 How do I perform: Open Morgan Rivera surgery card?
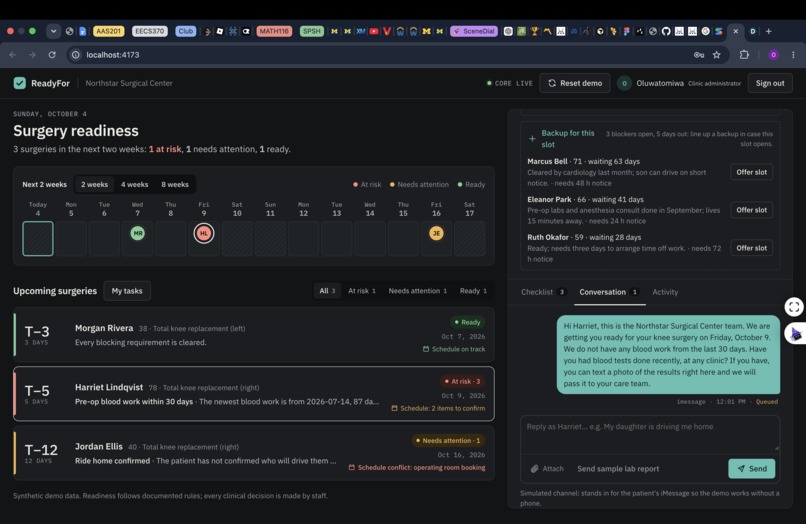click(254, 335)
